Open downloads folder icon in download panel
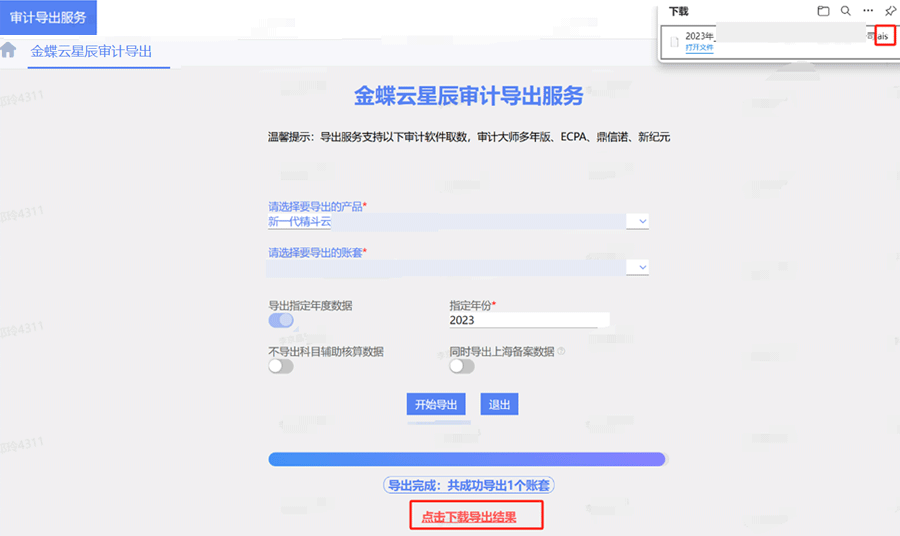Viewport: 900px width, 536px height. (x=823, y=11)
